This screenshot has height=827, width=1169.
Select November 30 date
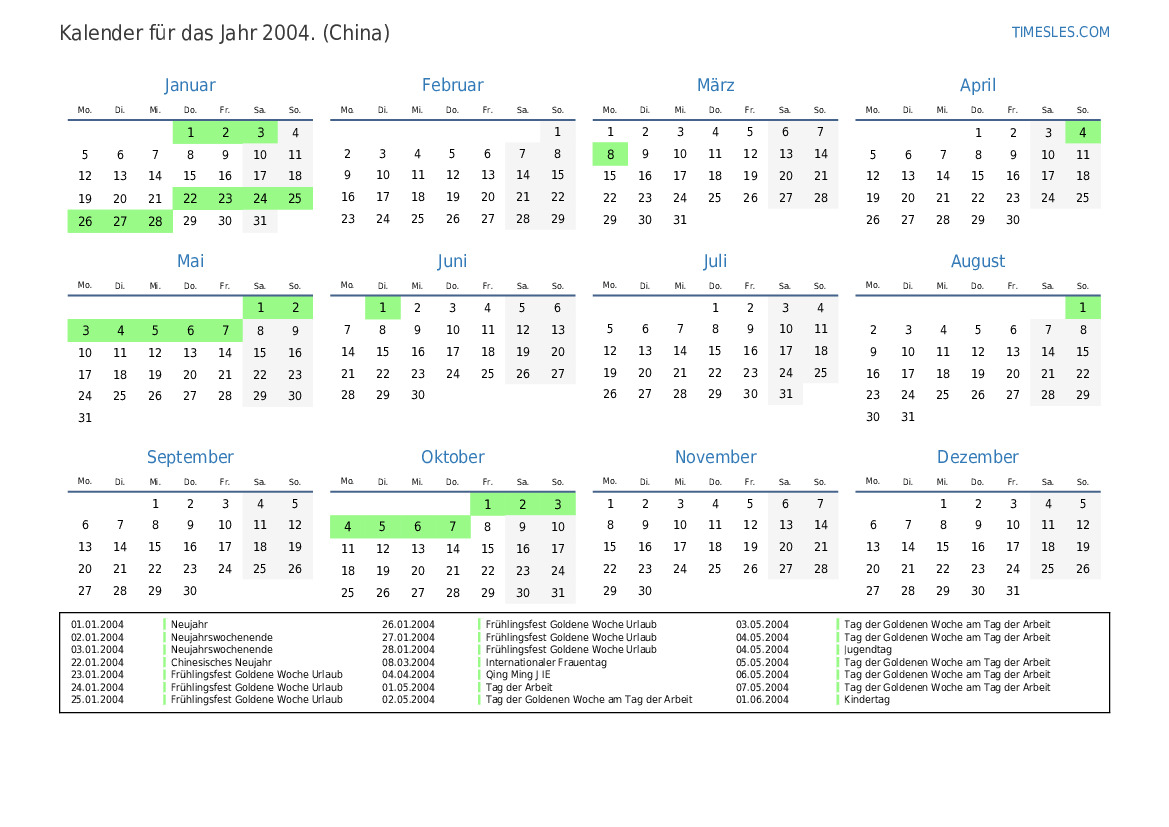coord(645,591)
